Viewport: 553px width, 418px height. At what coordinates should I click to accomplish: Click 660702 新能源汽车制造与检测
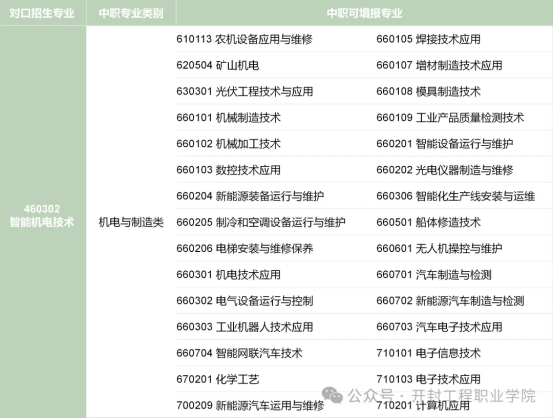450,301
